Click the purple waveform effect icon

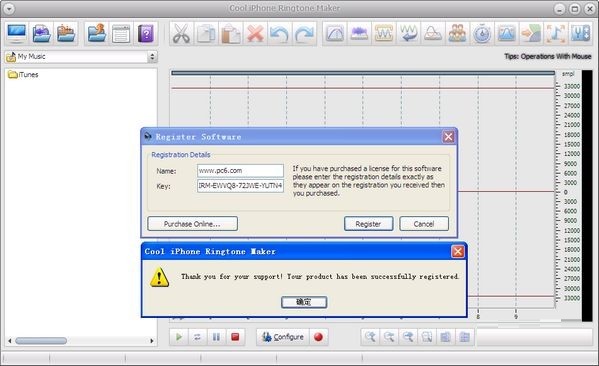359,34
